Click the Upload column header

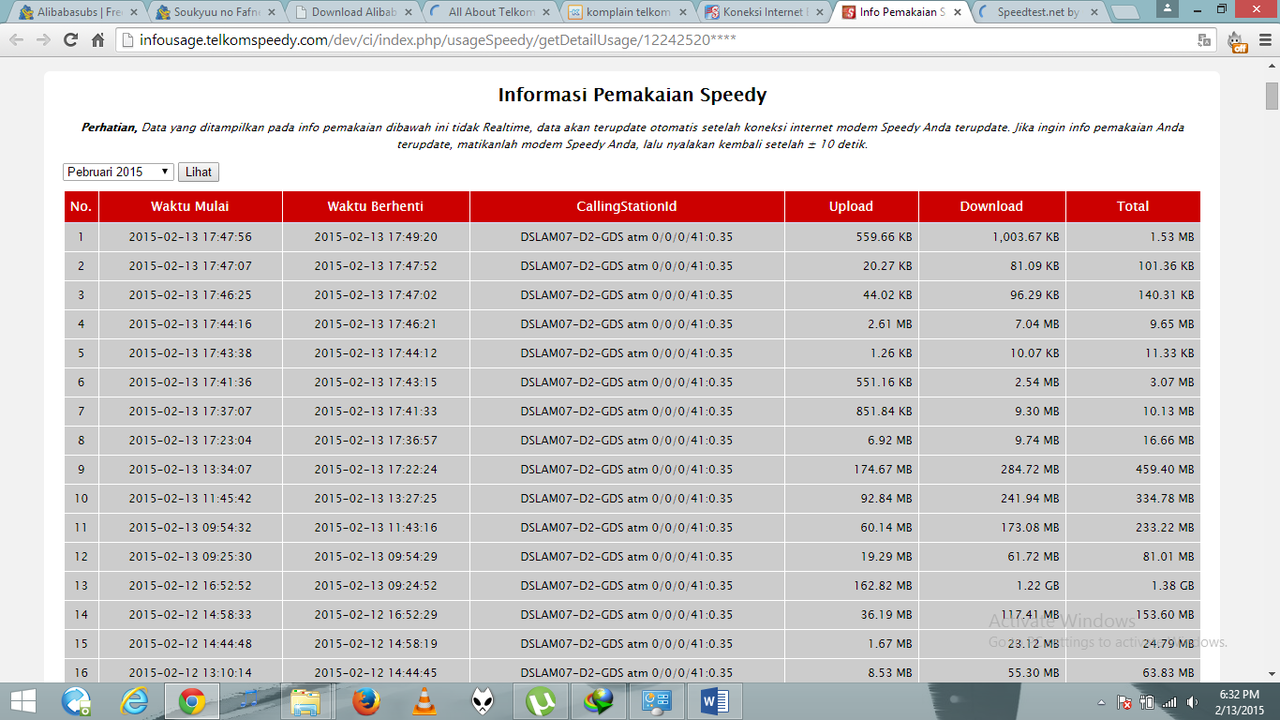(851, 206)
